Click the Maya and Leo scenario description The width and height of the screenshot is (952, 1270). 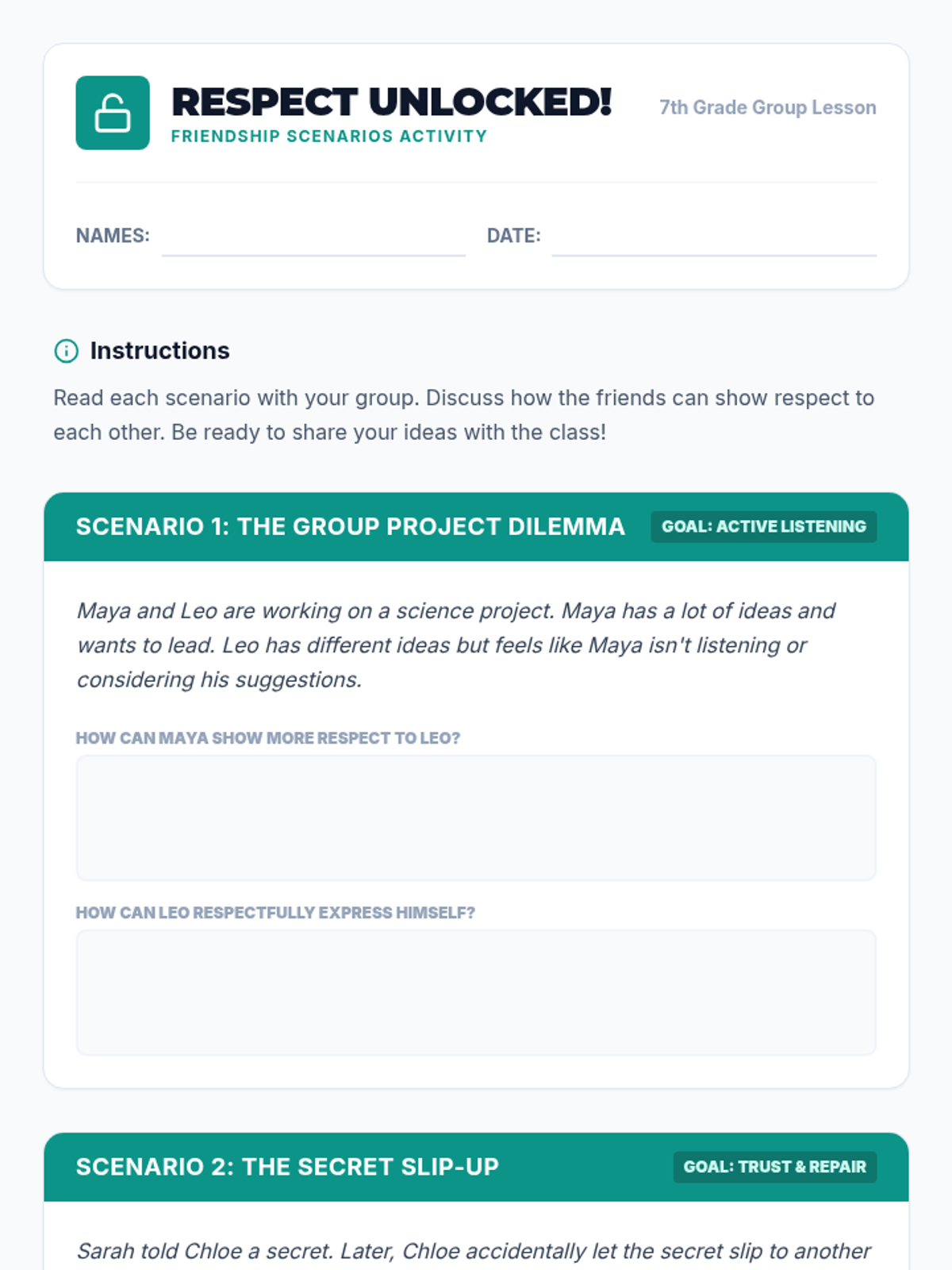tap(456, 645)
